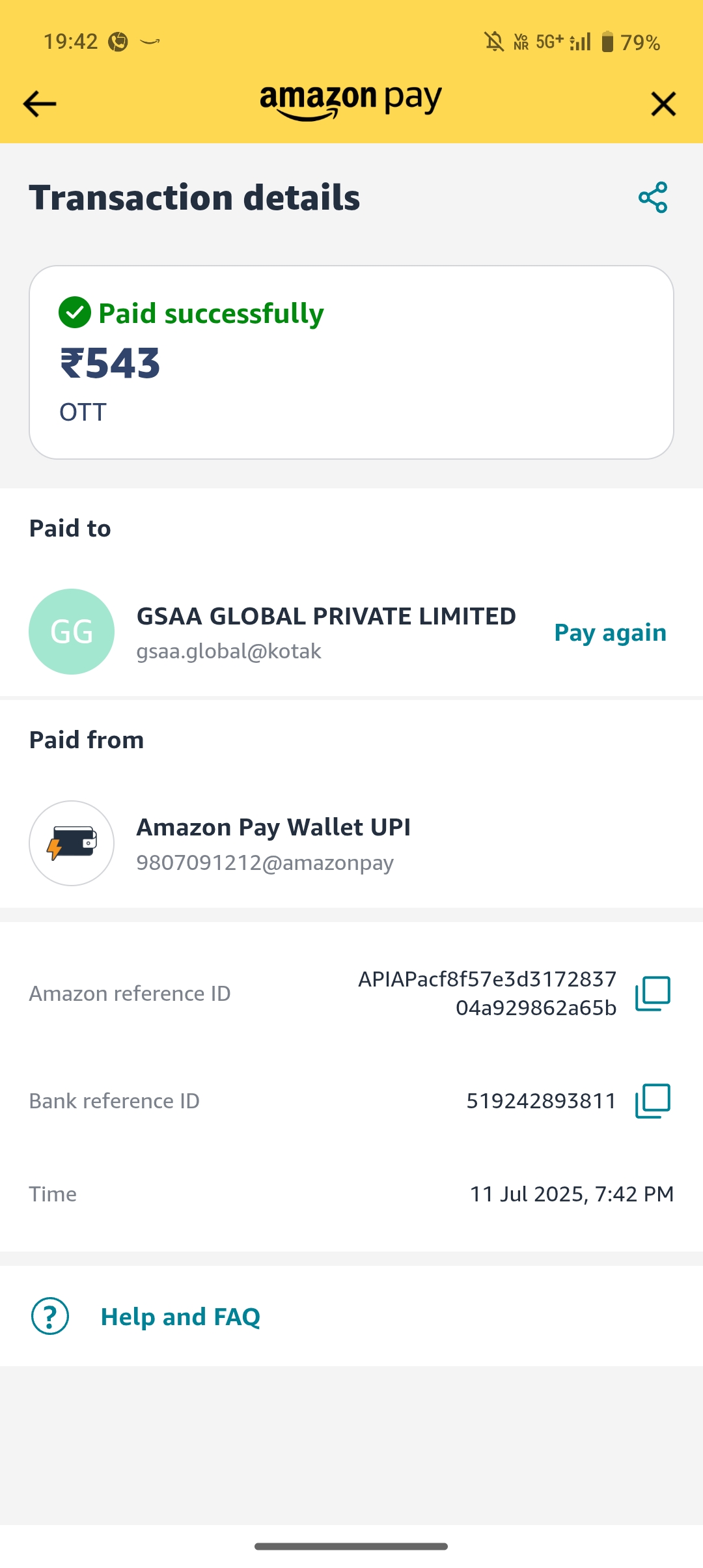Tap the gsaa.global@kotak UPI address

228,651
